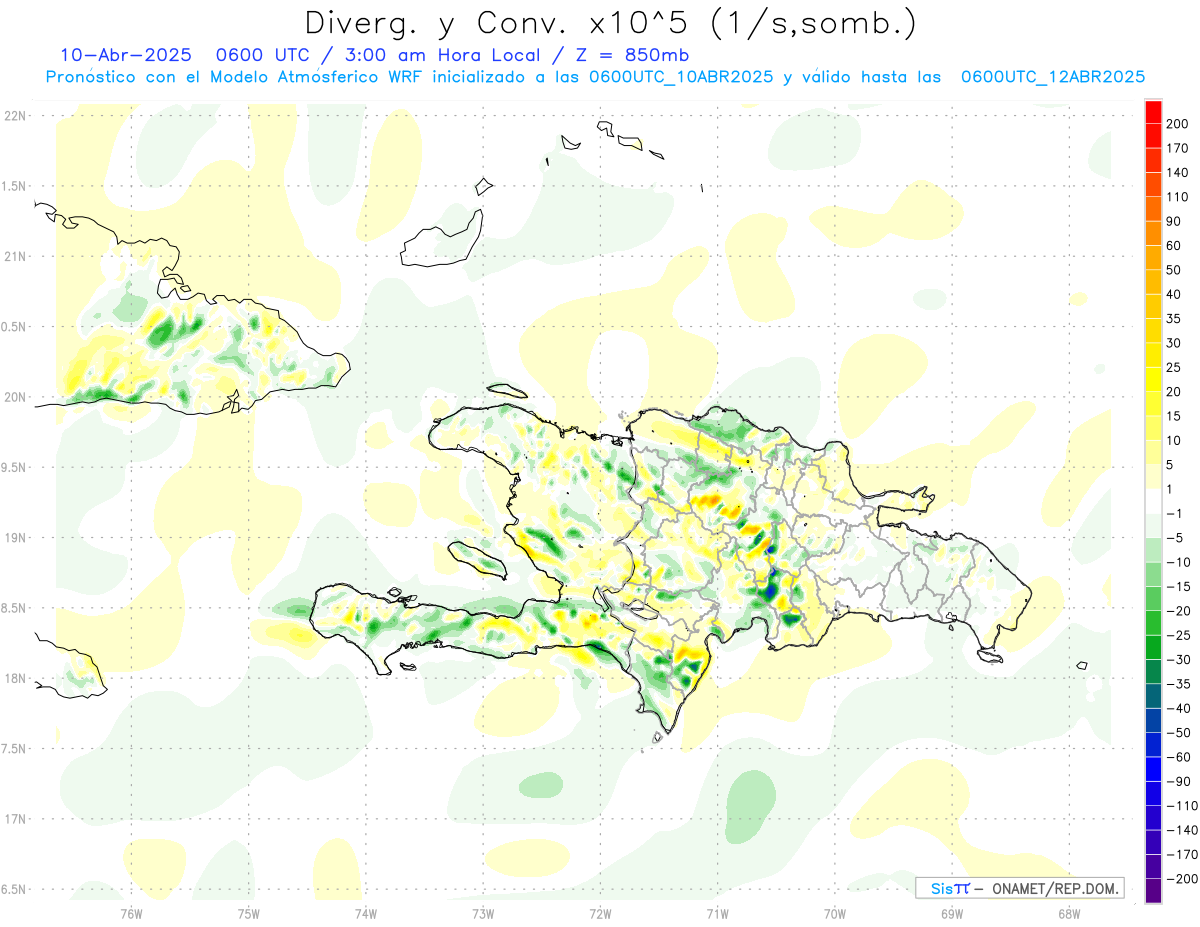Click the '73W' longitude axis label
The image size is (1200, 927).
(483, 913)
